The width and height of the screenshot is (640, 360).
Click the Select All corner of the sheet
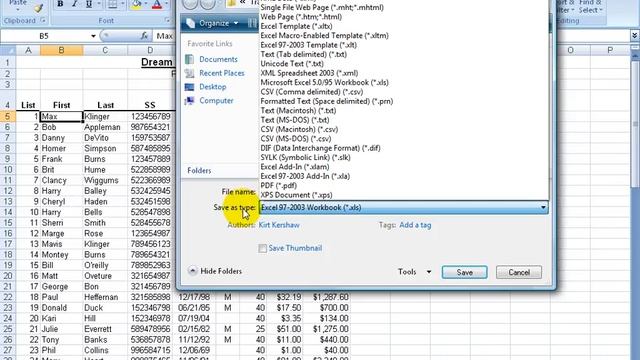[x=8, y=50]
